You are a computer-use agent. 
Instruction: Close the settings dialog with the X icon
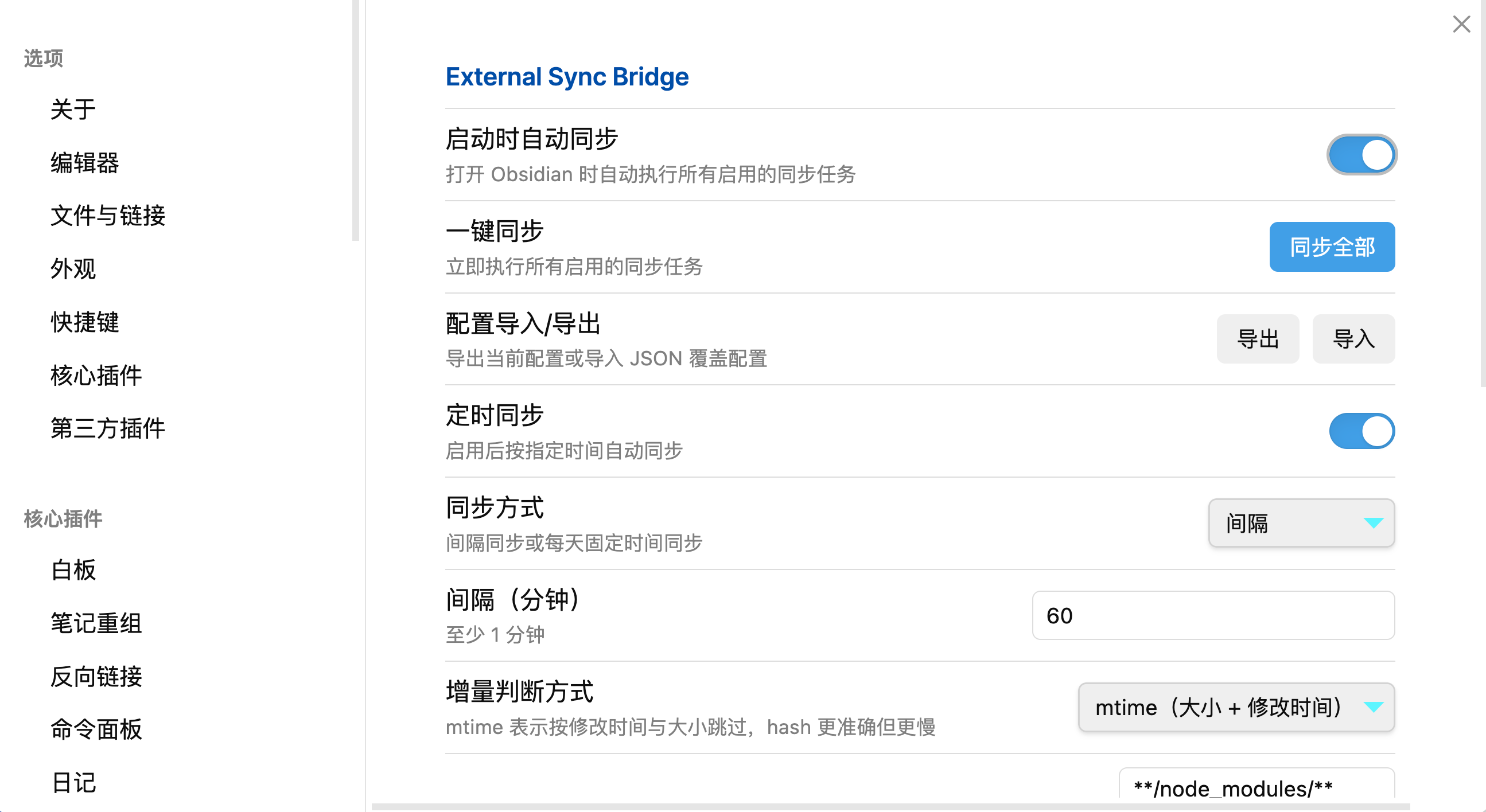point(1461,24)
